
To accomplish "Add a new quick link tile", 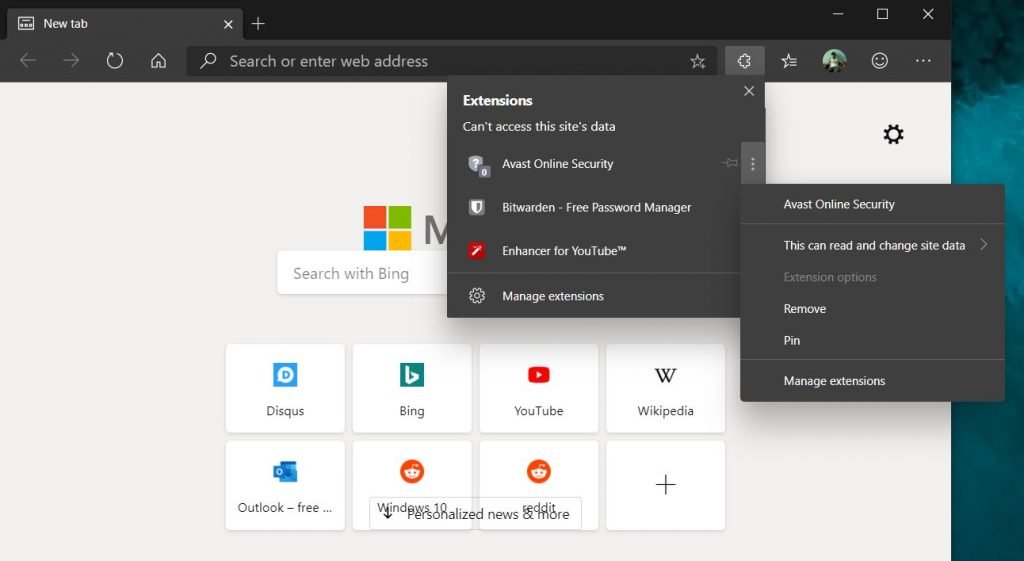I will click(665, 485).
